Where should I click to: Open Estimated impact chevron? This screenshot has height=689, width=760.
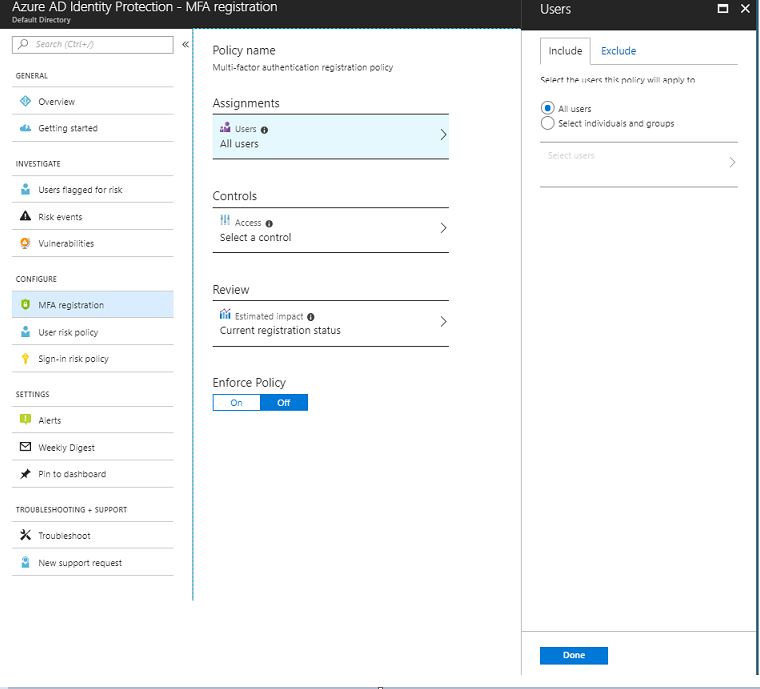point(443,321)
